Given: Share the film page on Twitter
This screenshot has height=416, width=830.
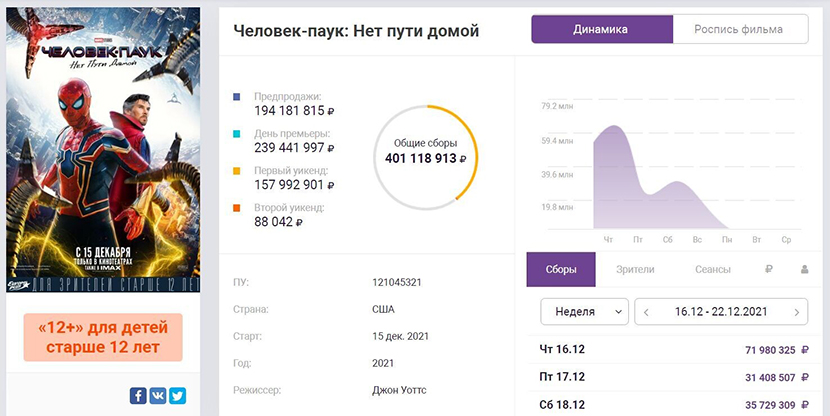Looking at the screenshot, I should click(177, 395).
